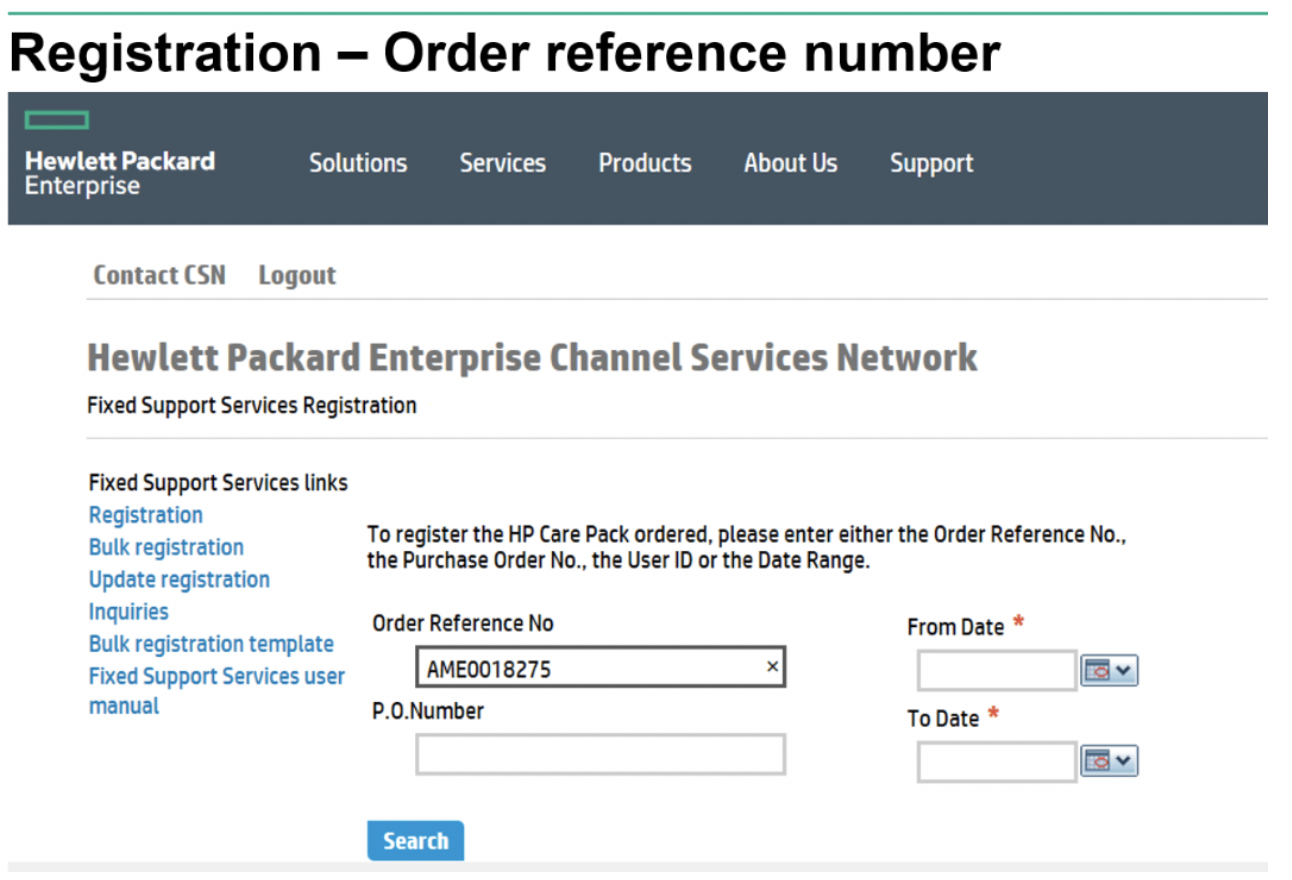Click the 'To register the HP Care Pack' instructions
The height and width of the screenshot is (880, 1292).
click(747, 547)
